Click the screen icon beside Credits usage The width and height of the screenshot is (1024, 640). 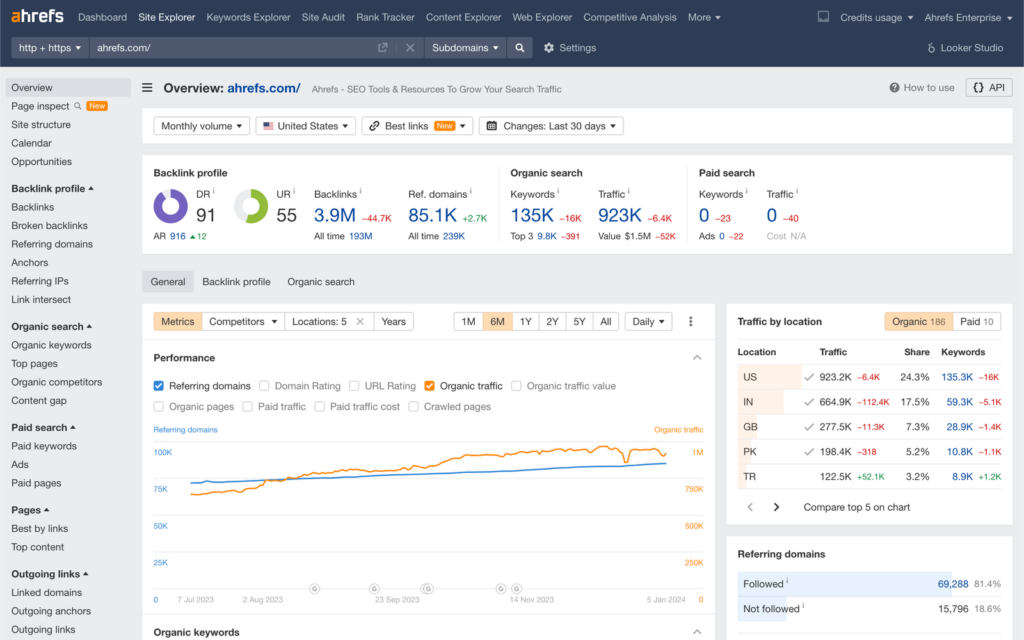[x=822, y=16]
